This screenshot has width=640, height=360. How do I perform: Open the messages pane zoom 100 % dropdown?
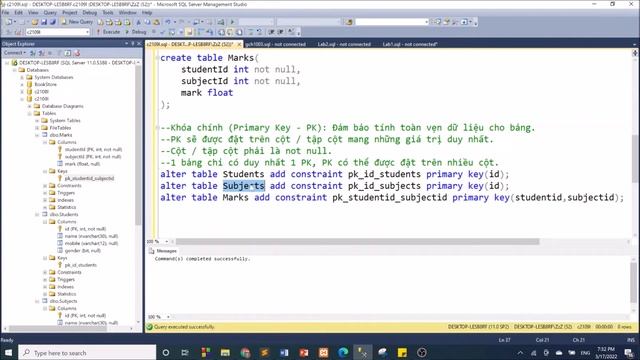coord(168,317)
